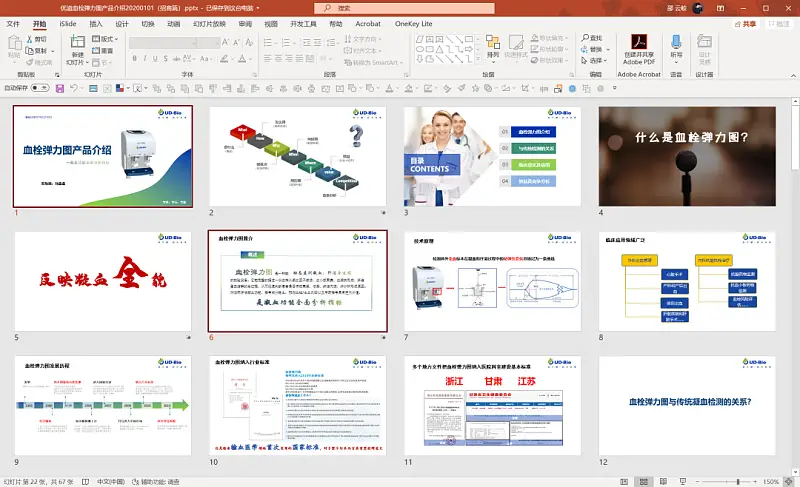Click the blue circle icon in quick access toolbar
Viewport: 800px width, 487px height.
click(x=572, y=89)
